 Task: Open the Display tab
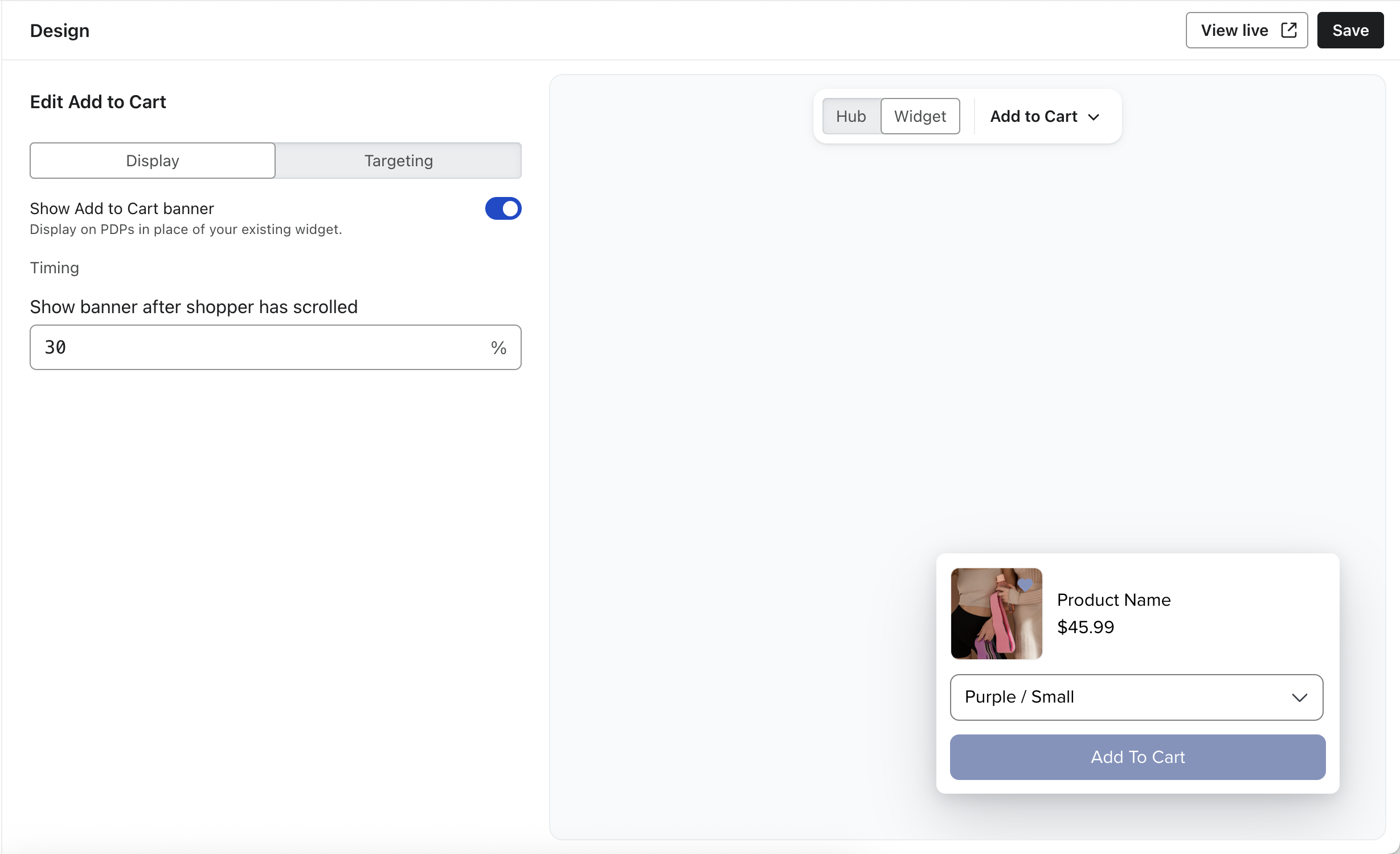153,161
